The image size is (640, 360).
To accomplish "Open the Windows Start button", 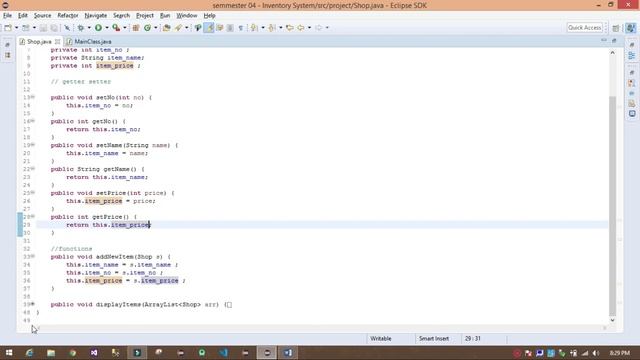I will pyautogui.click(x=9, y=353).
